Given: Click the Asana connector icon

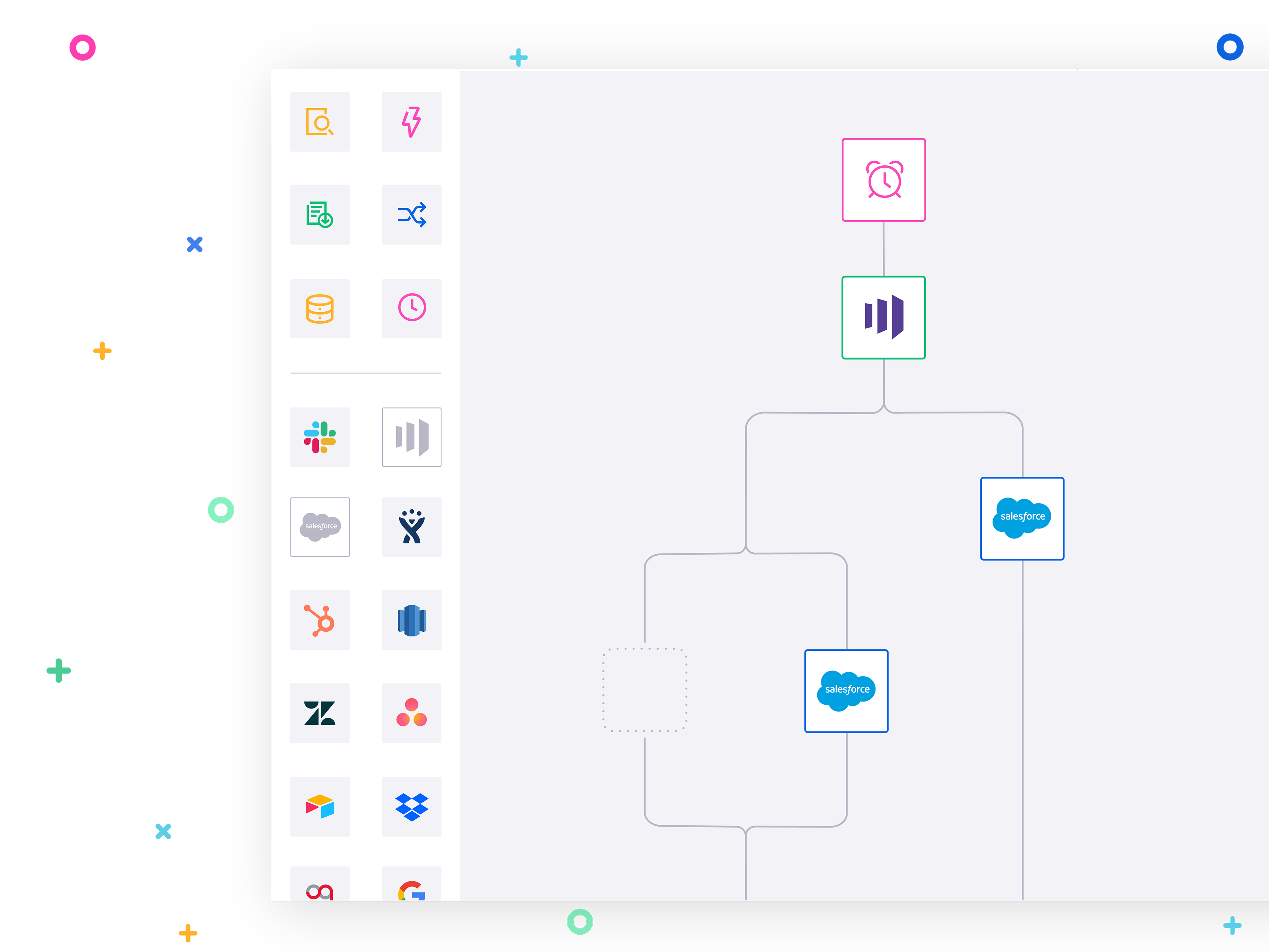Looking at the screenshot, I should (x=411, y=713).
